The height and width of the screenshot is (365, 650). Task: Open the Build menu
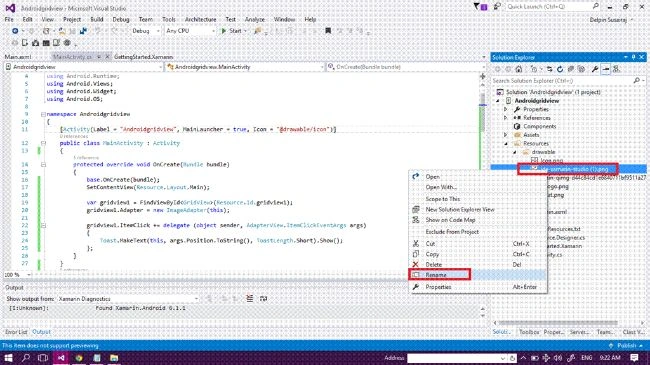(97, 19)
